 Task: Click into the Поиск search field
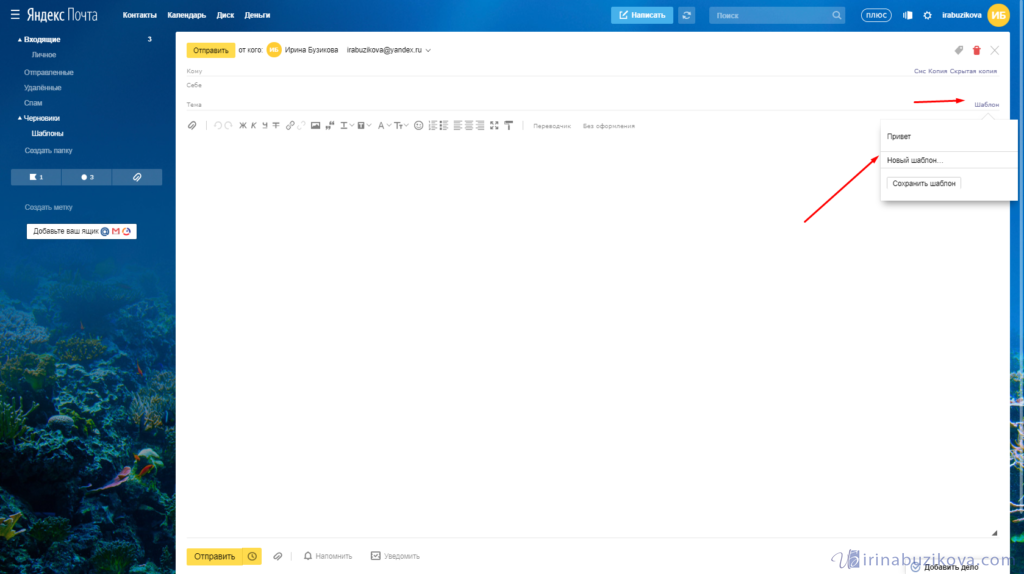[771, 15]
